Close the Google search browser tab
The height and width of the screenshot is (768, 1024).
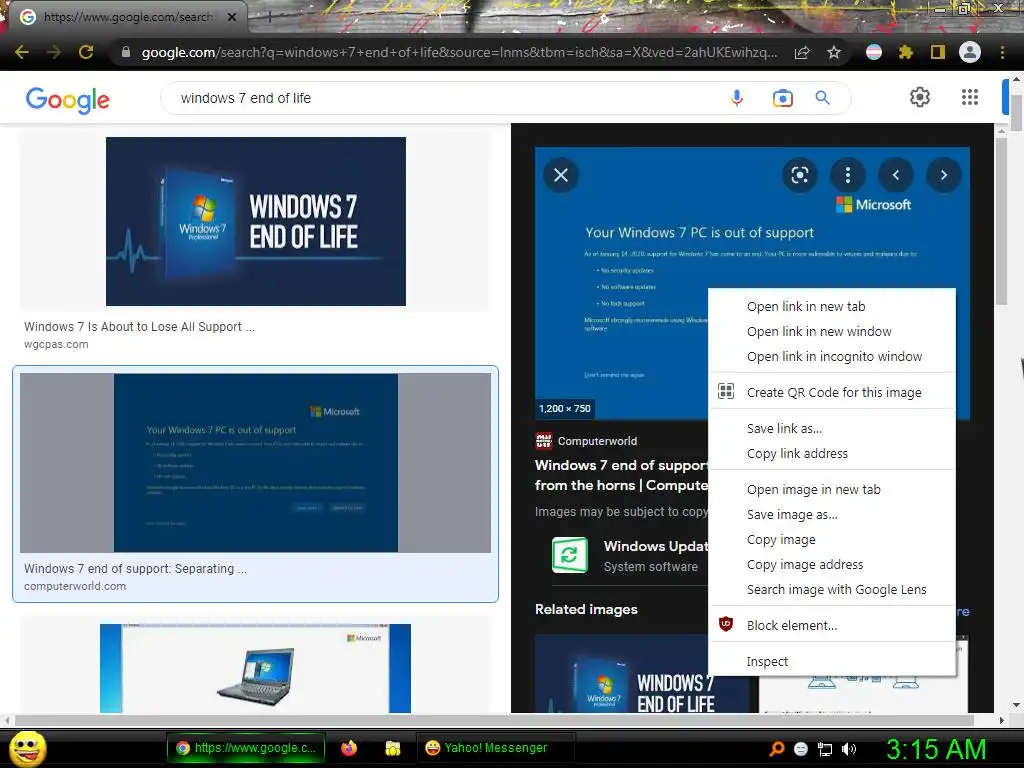coord(232,17)
